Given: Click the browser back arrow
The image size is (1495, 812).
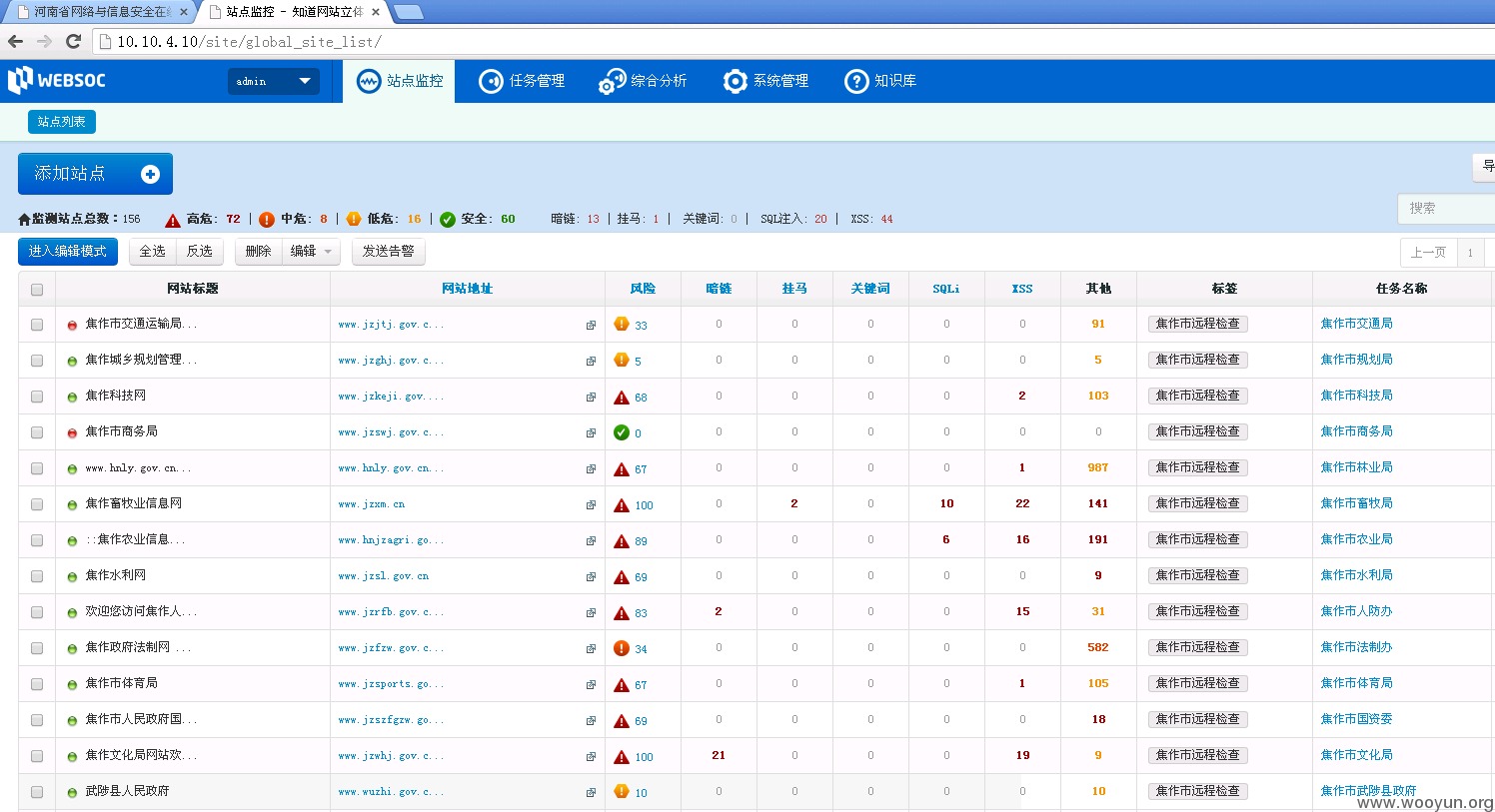Looking at the screenshot, I should pyautogui.click(x=15, y=41).
